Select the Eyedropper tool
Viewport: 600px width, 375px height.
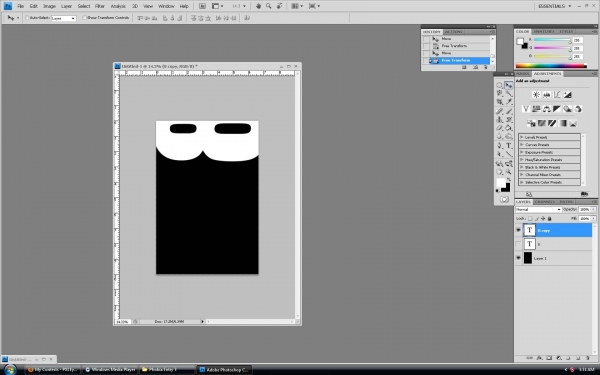tap(509, 102)
